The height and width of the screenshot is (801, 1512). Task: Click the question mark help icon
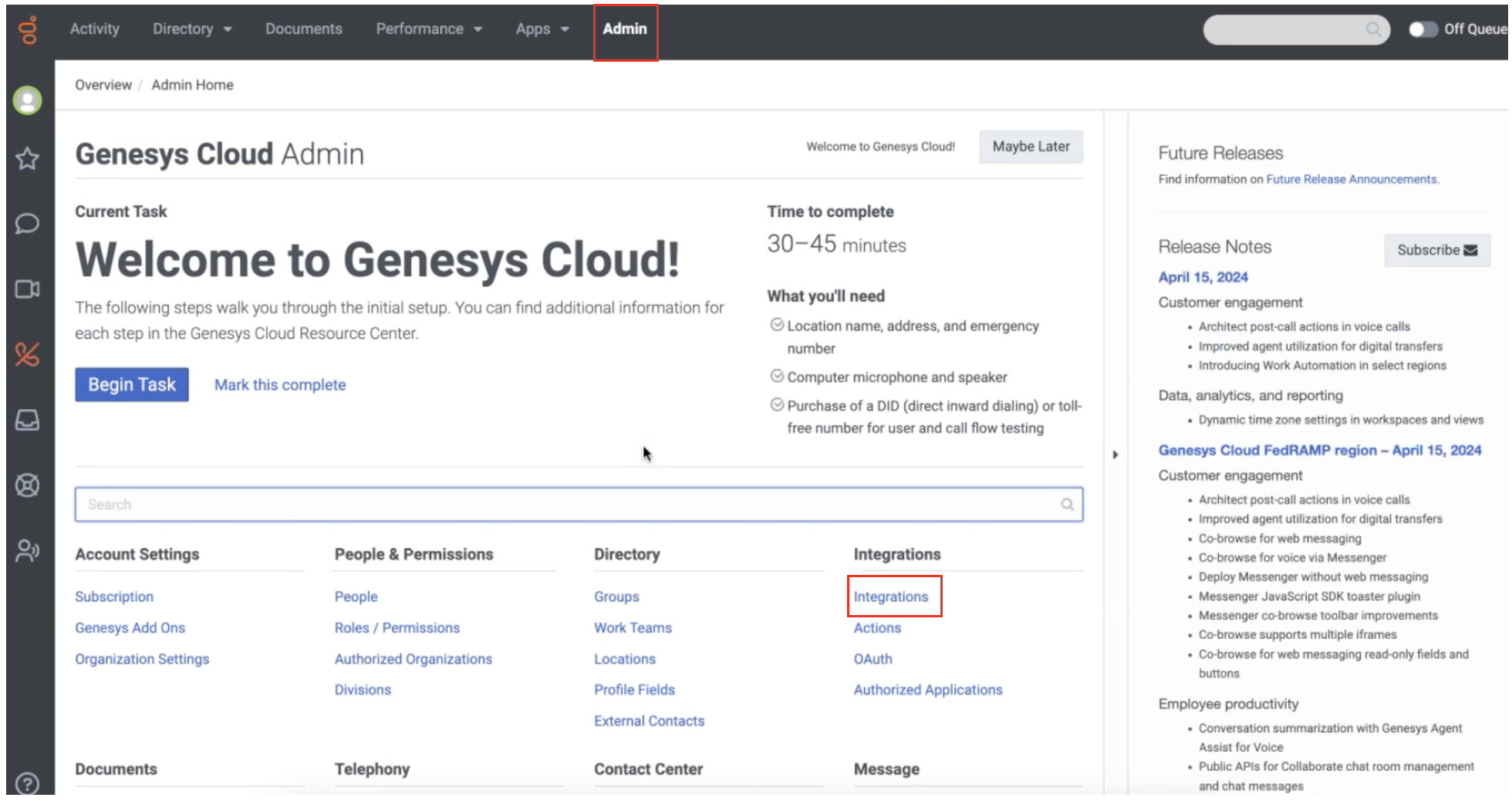point(27,783)
